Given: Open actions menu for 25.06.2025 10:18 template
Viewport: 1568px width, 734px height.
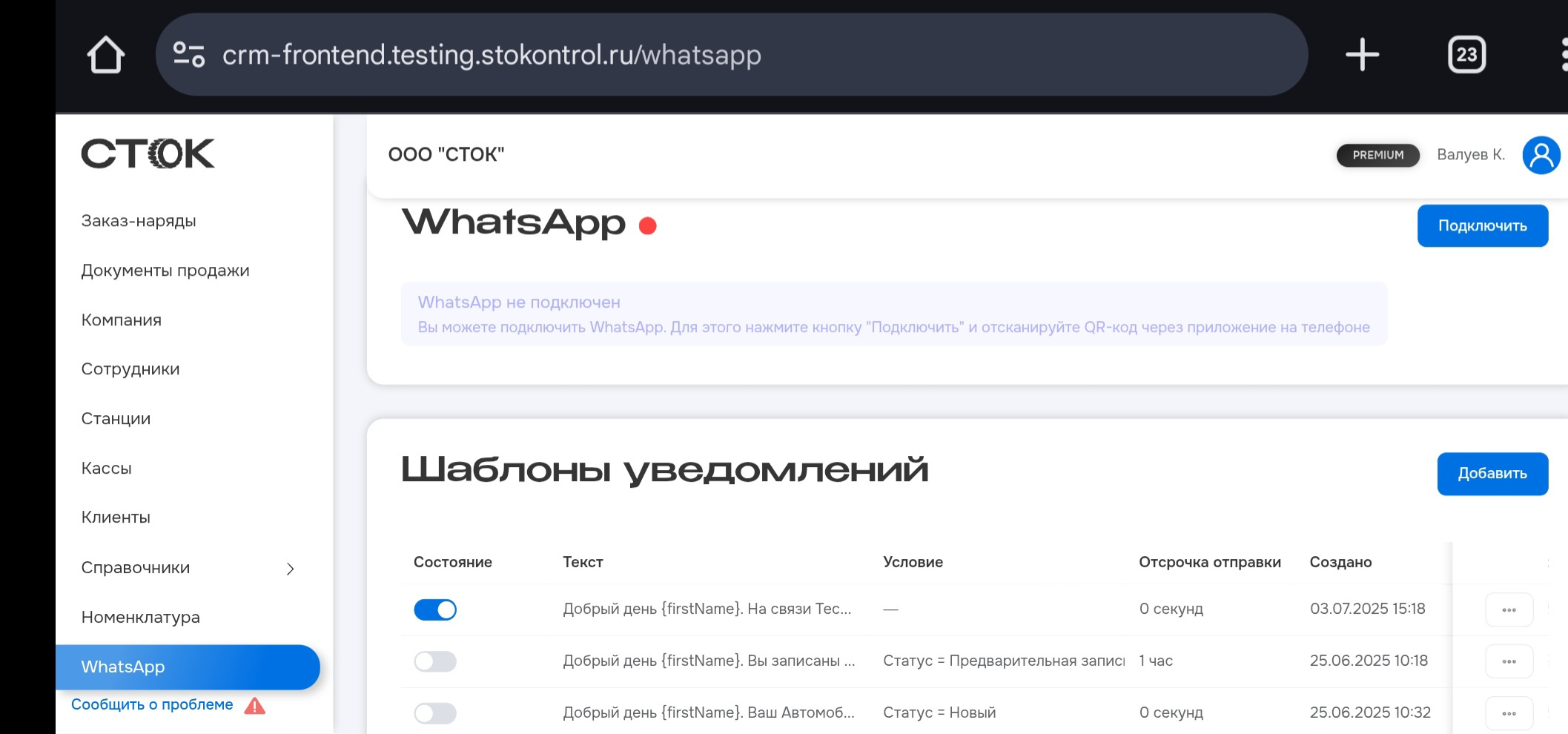Looking at the screenshot, I should [x=1509, y=661].
